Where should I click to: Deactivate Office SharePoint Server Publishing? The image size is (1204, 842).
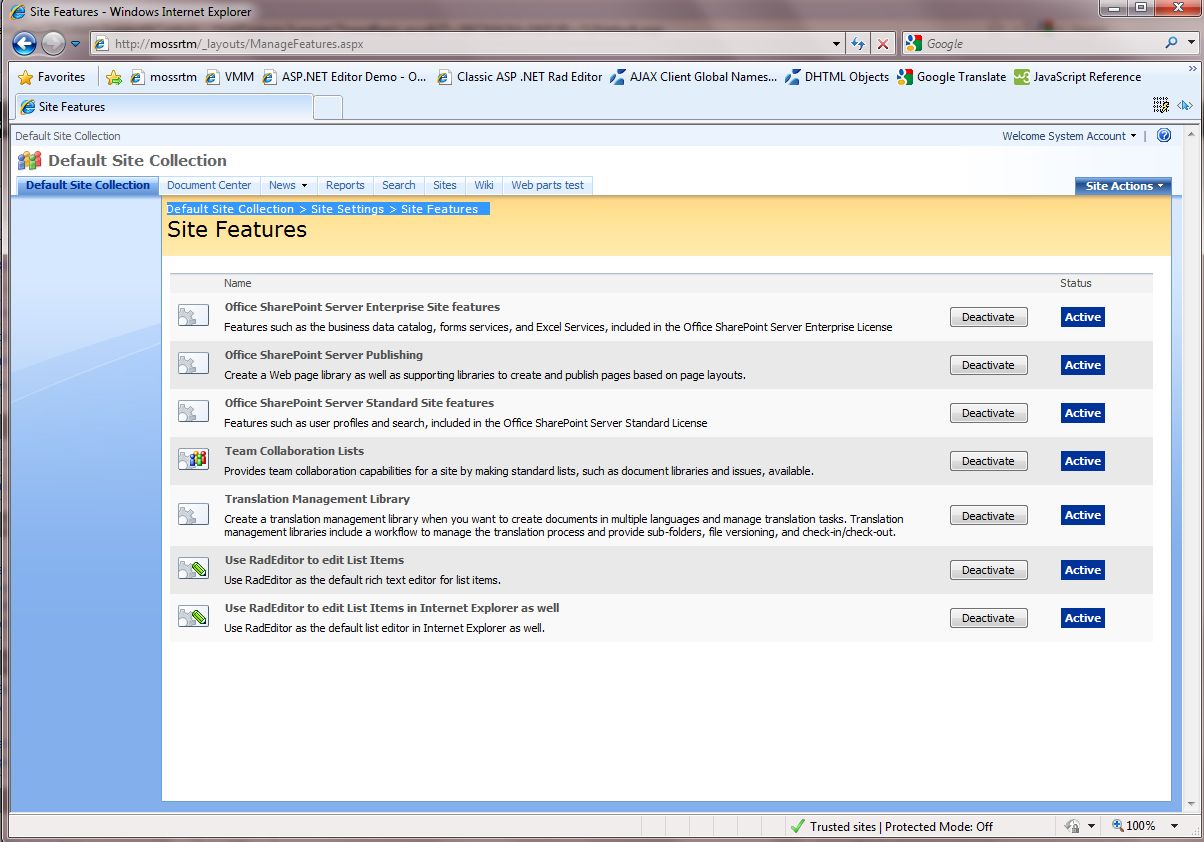[988, 365]
